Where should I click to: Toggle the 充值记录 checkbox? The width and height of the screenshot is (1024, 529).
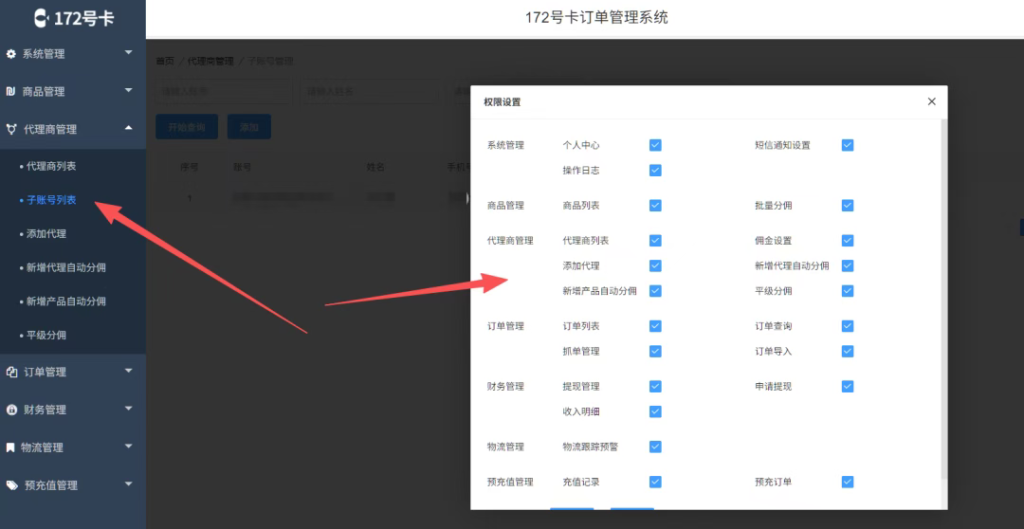coord(656,482)
